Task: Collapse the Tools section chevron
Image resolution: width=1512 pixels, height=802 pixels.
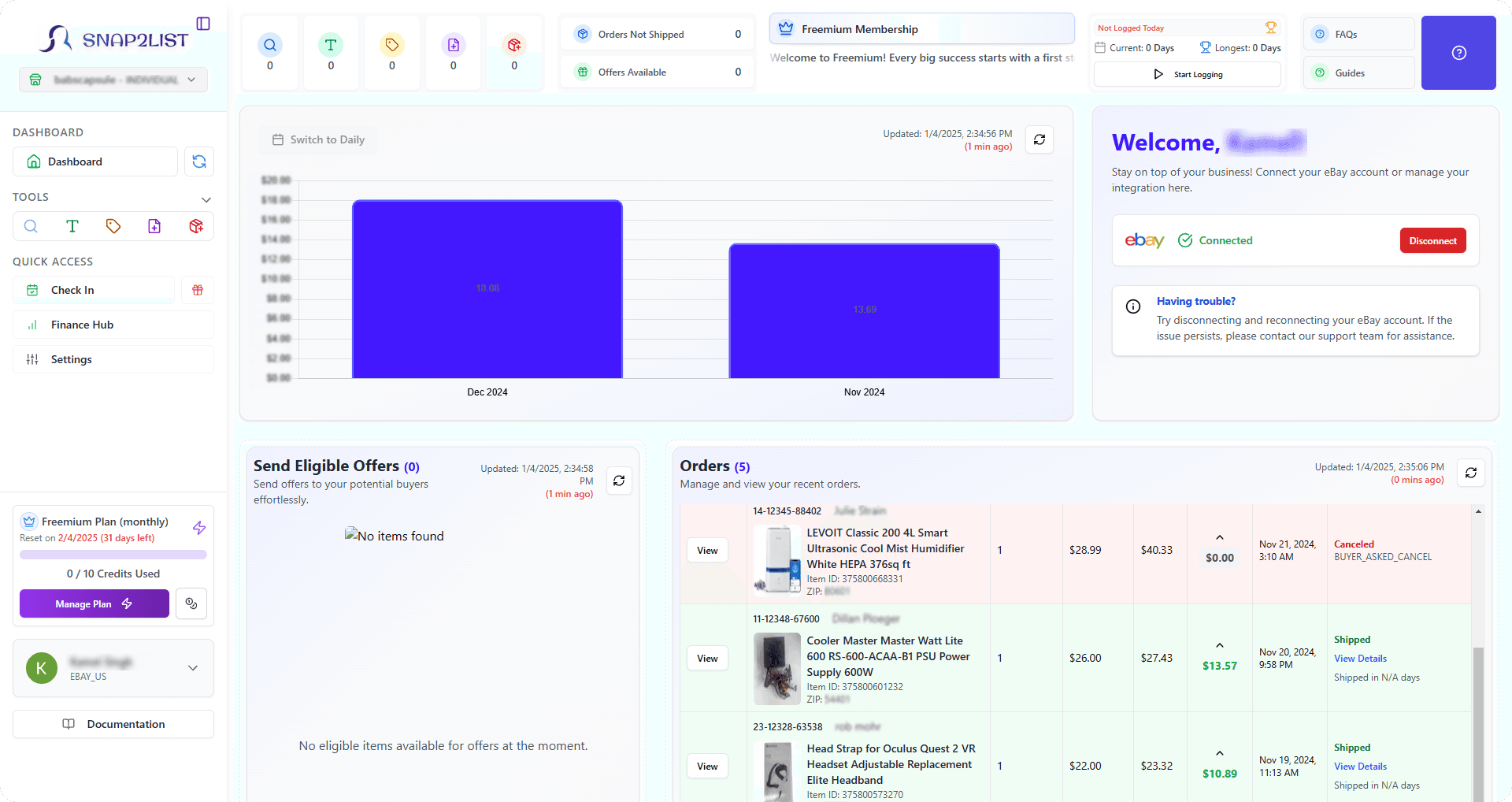Action: tap(206, 199)
